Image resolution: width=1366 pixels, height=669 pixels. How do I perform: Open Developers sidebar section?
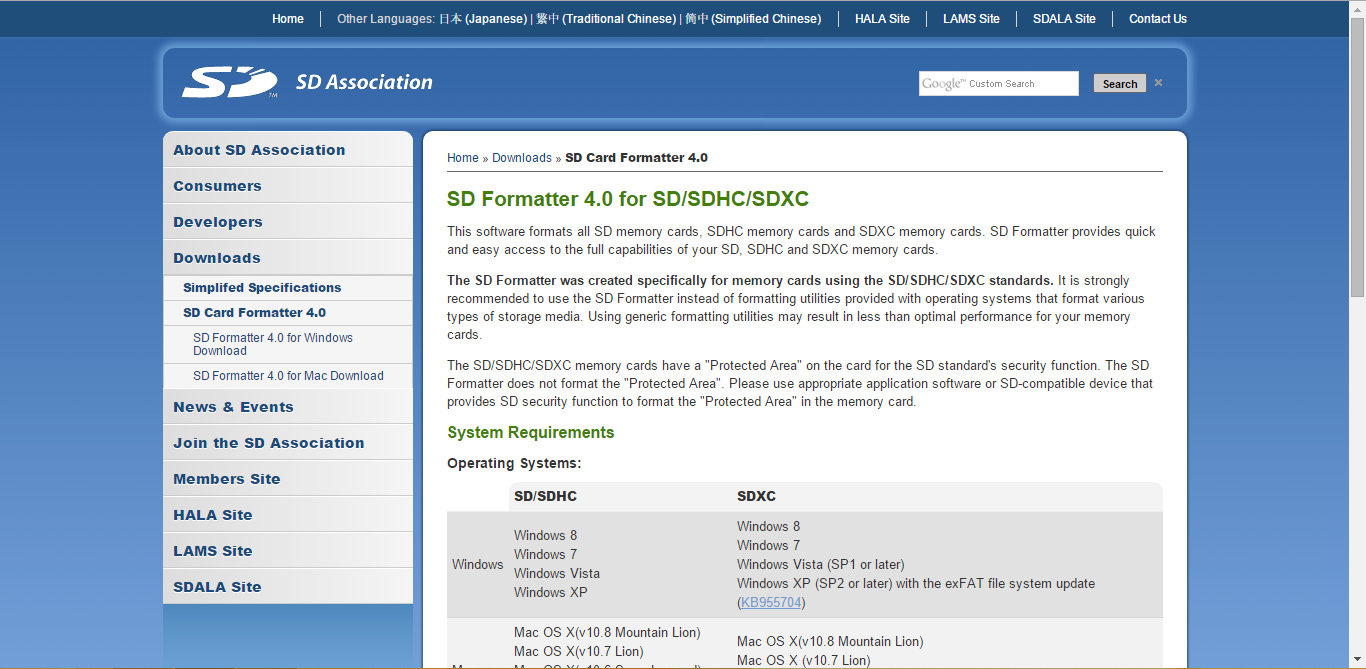[x=288, y=222]
